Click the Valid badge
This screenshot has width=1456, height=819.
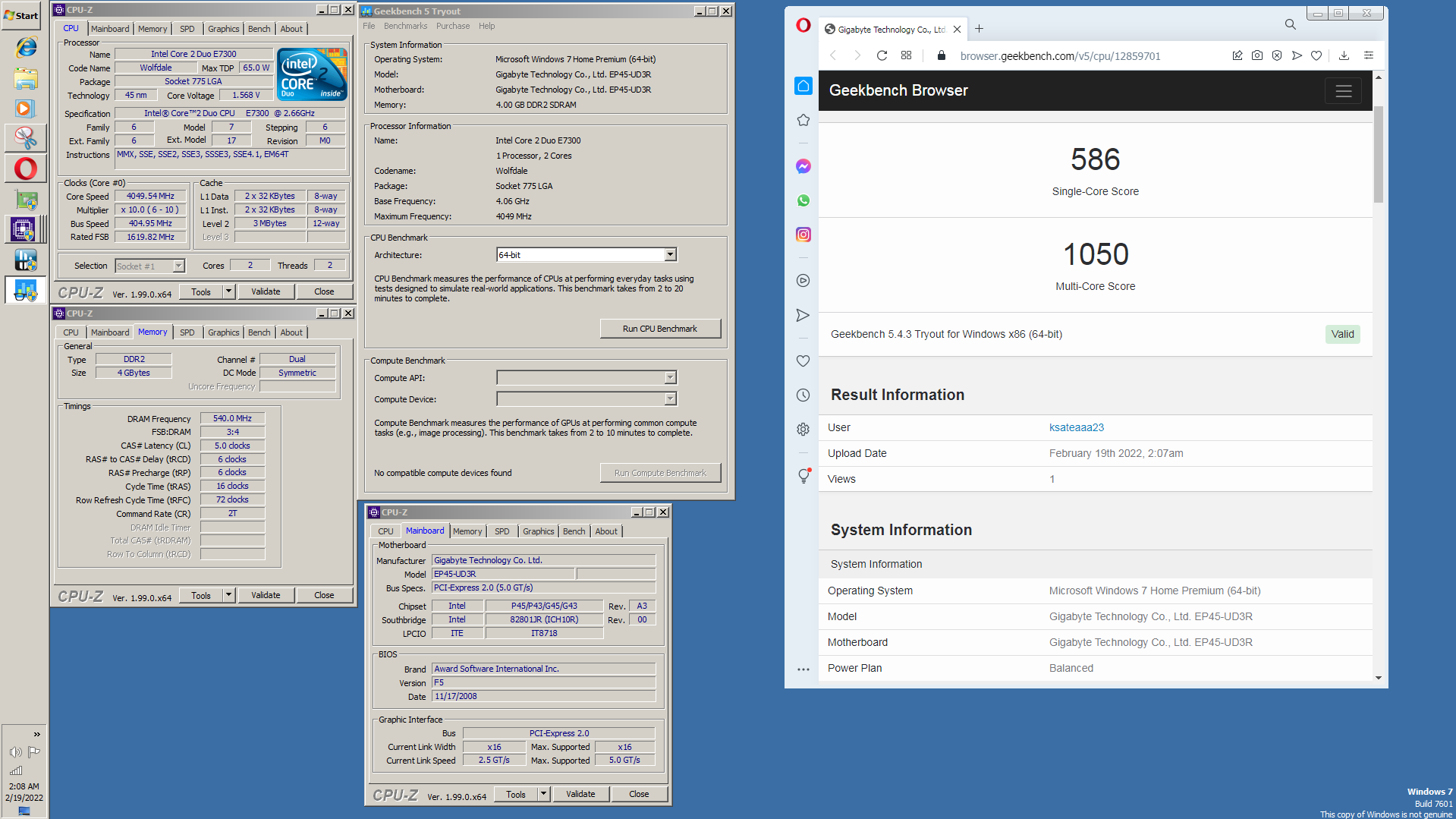coord(1342,334)
